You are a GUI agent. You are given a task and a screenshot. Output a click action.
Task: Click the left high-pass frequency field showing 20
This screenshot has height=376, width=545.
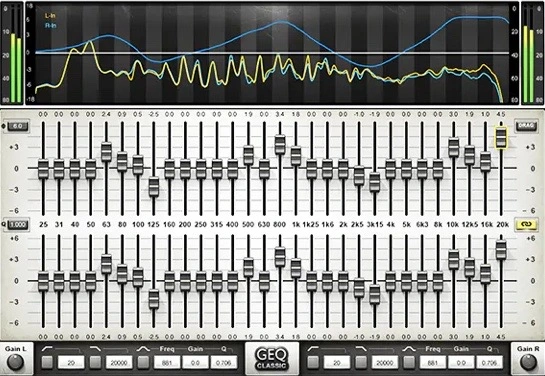click(x=71, y=363)
